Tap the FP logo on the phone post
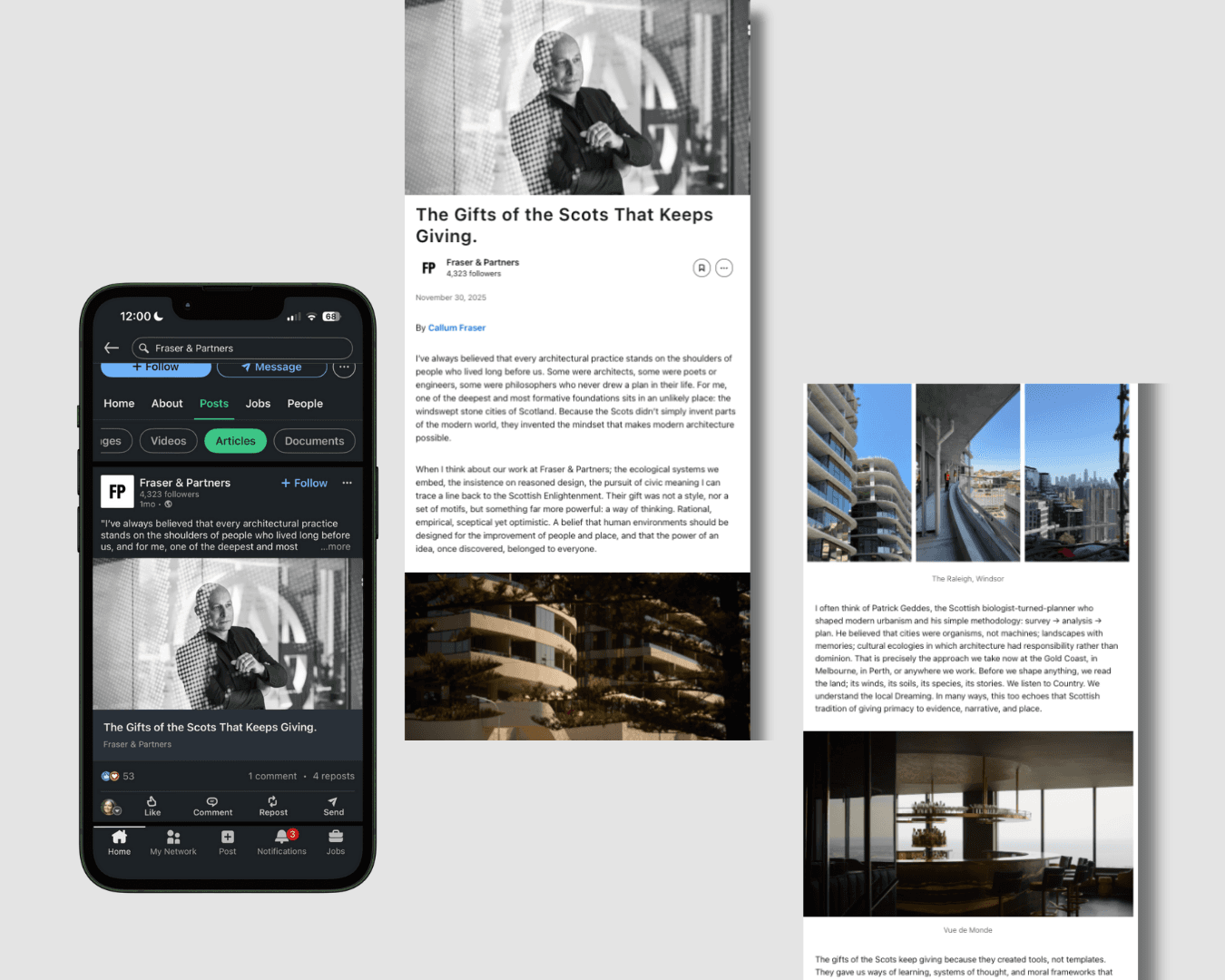Screen dimensions: 1225x980 pos(117,492)
